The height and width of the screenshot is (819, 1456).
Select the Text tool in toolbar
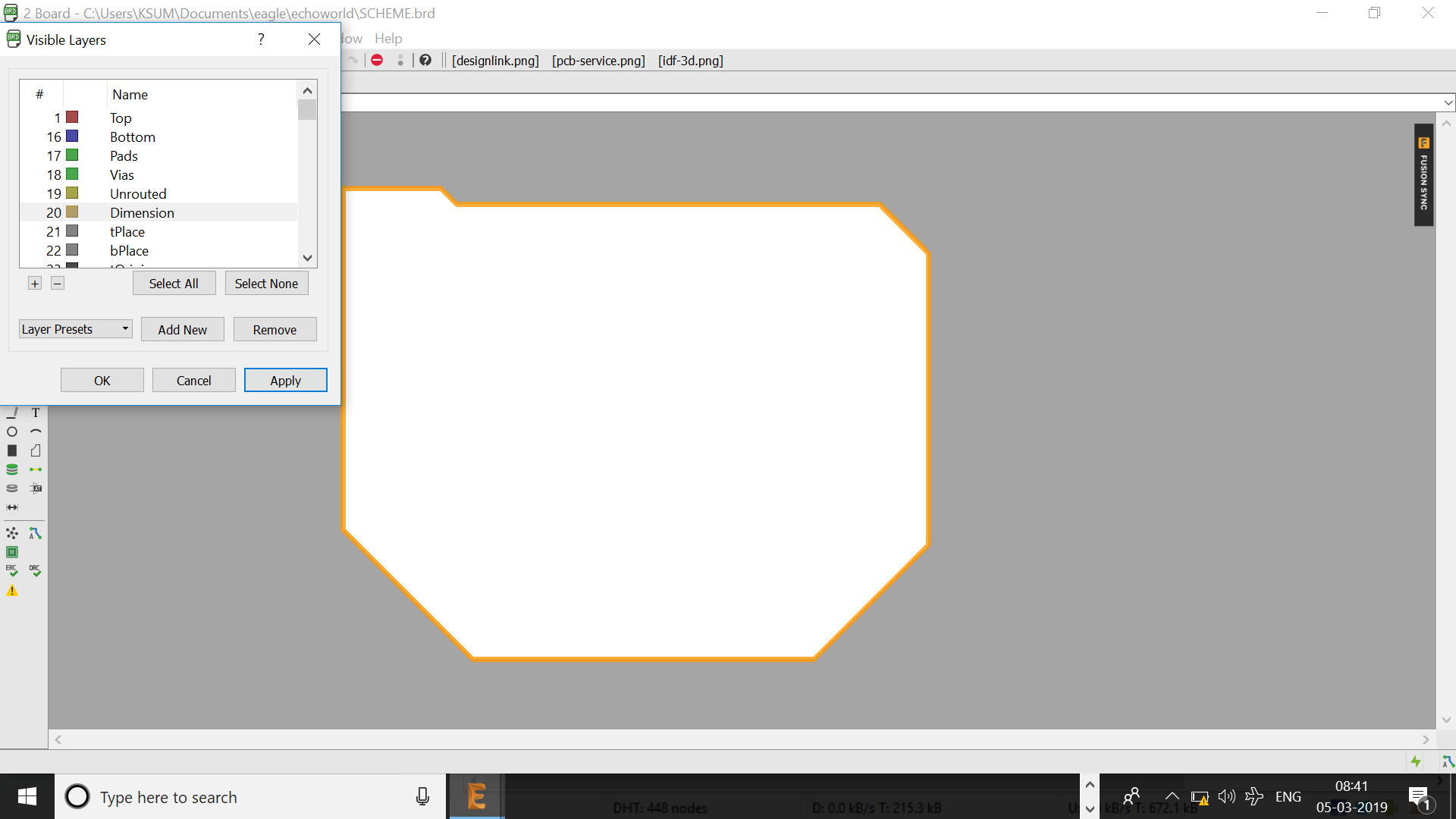coord(36,413)
